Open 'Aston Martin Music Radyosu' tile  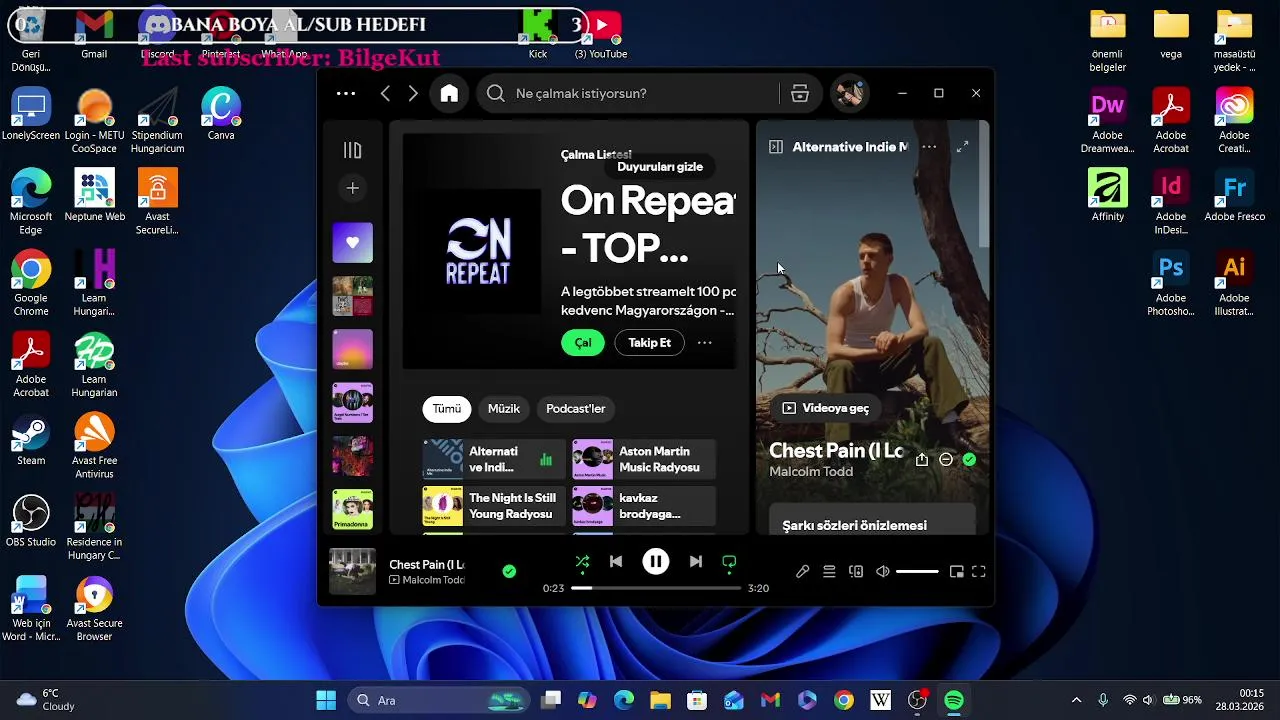pyautogui.click(x=644, y=459)
